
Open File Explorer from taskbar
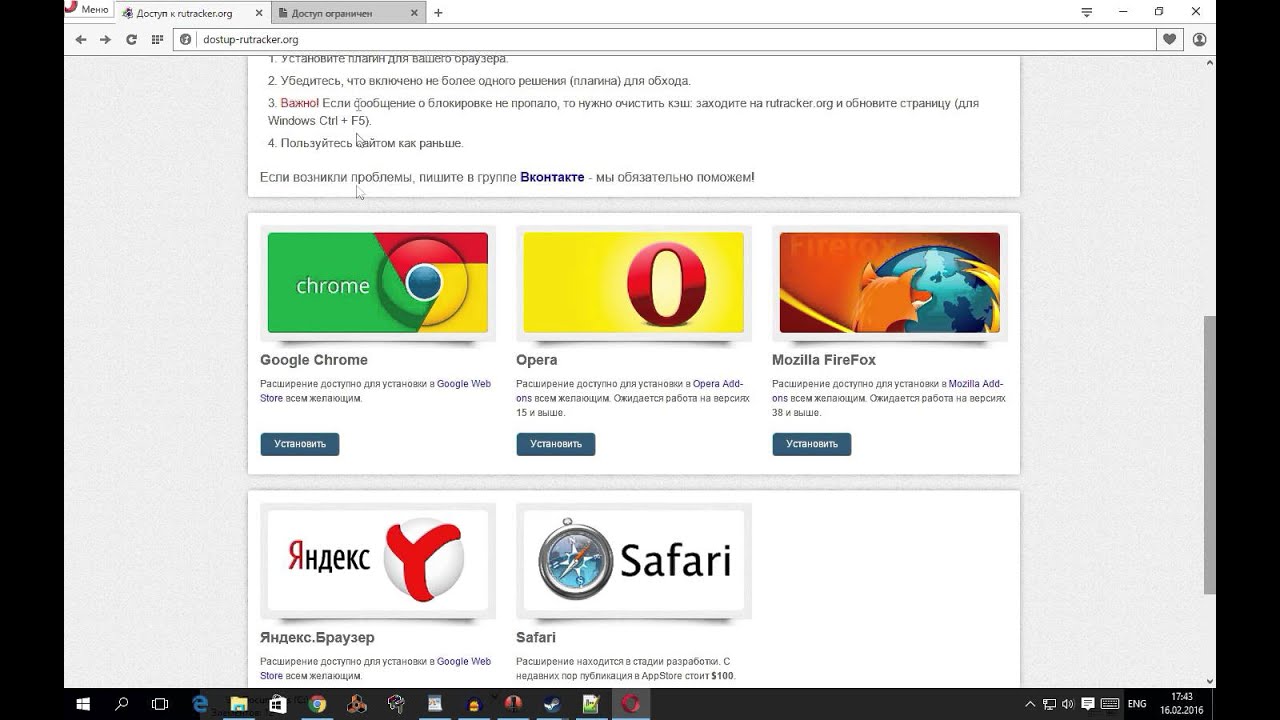239,704
